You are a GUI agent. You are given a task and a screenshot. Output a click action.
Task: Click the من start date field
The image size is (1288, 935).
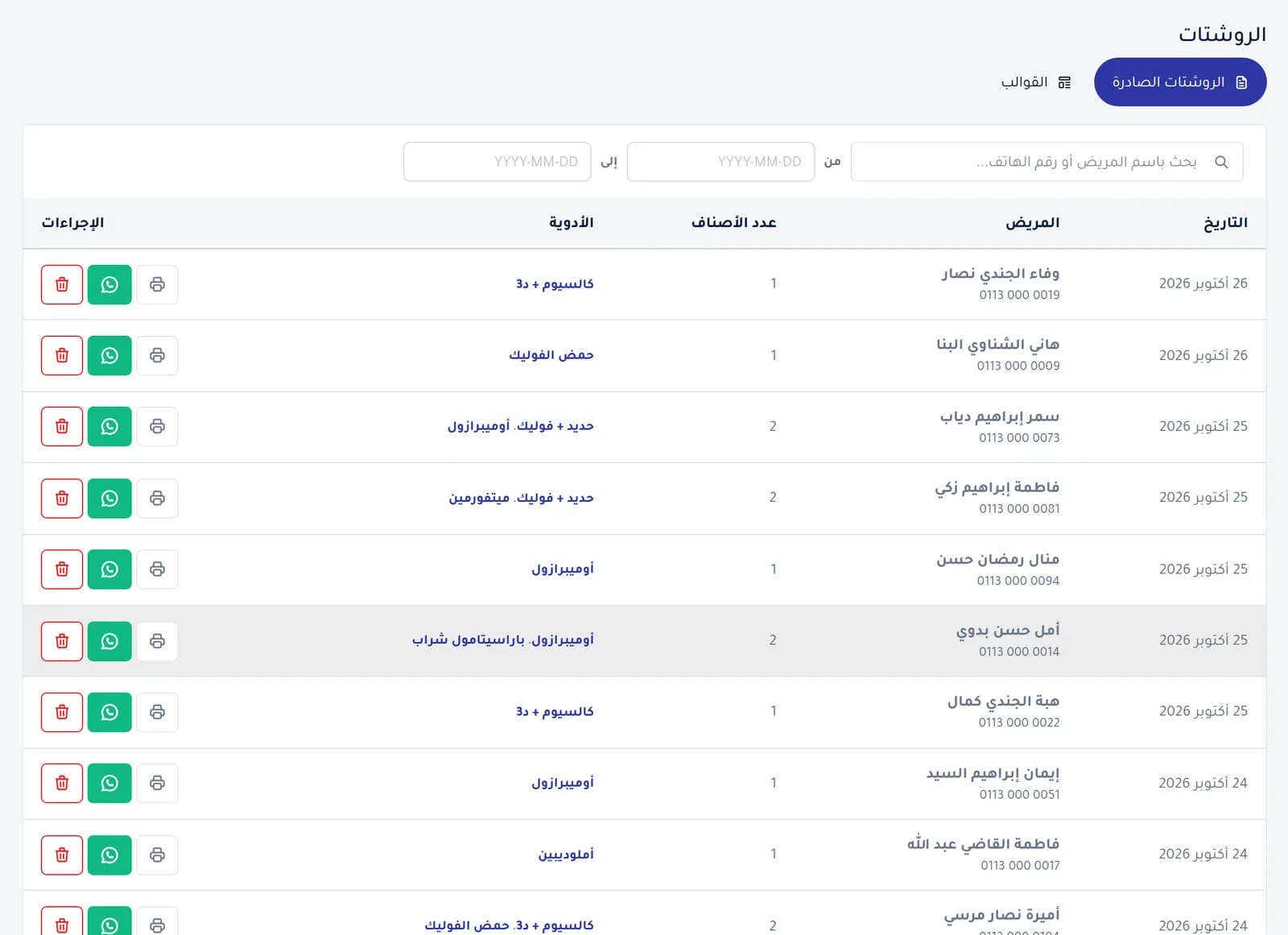coord(720,162)
